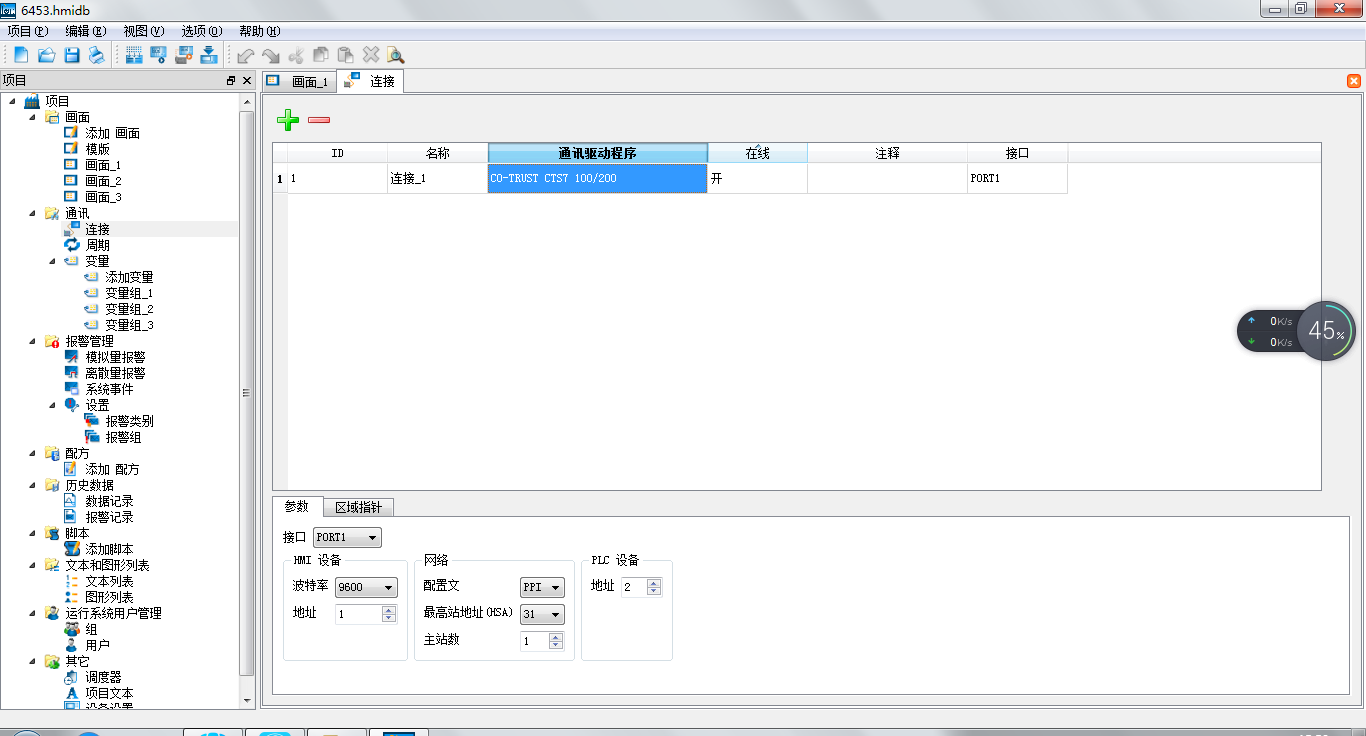Close the 项目 panel with its X
This screenshot has height=736, width=1366.
[x=247, y=80]
